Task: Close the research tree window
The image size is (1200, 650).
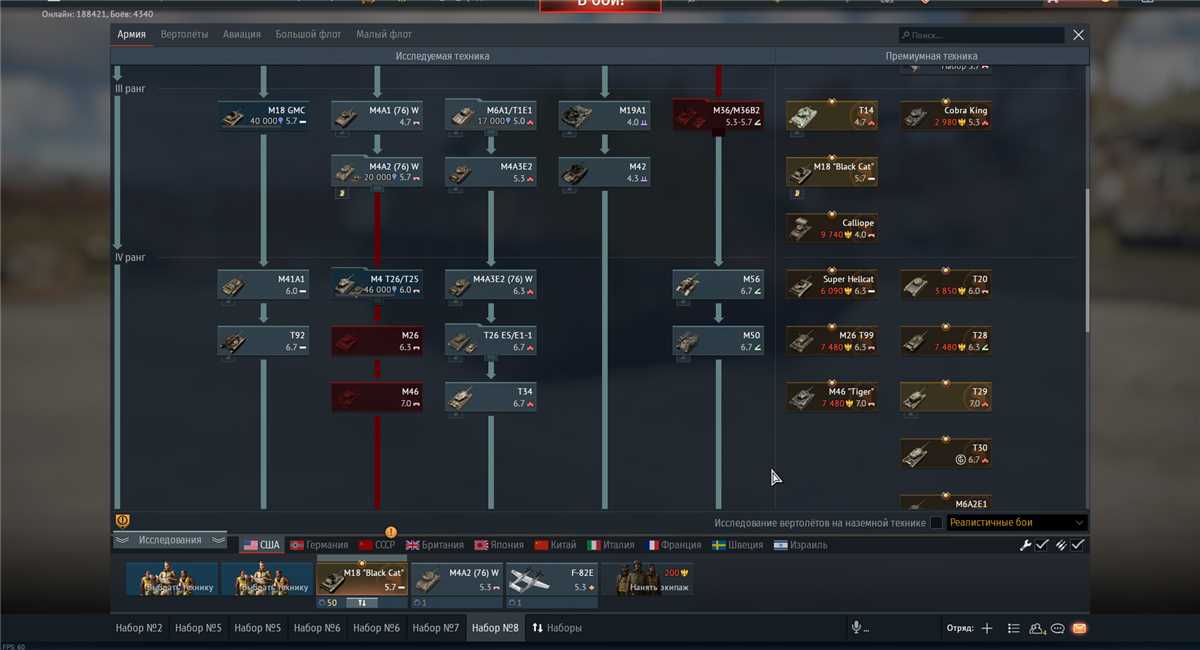Action: coord(1078,35)
